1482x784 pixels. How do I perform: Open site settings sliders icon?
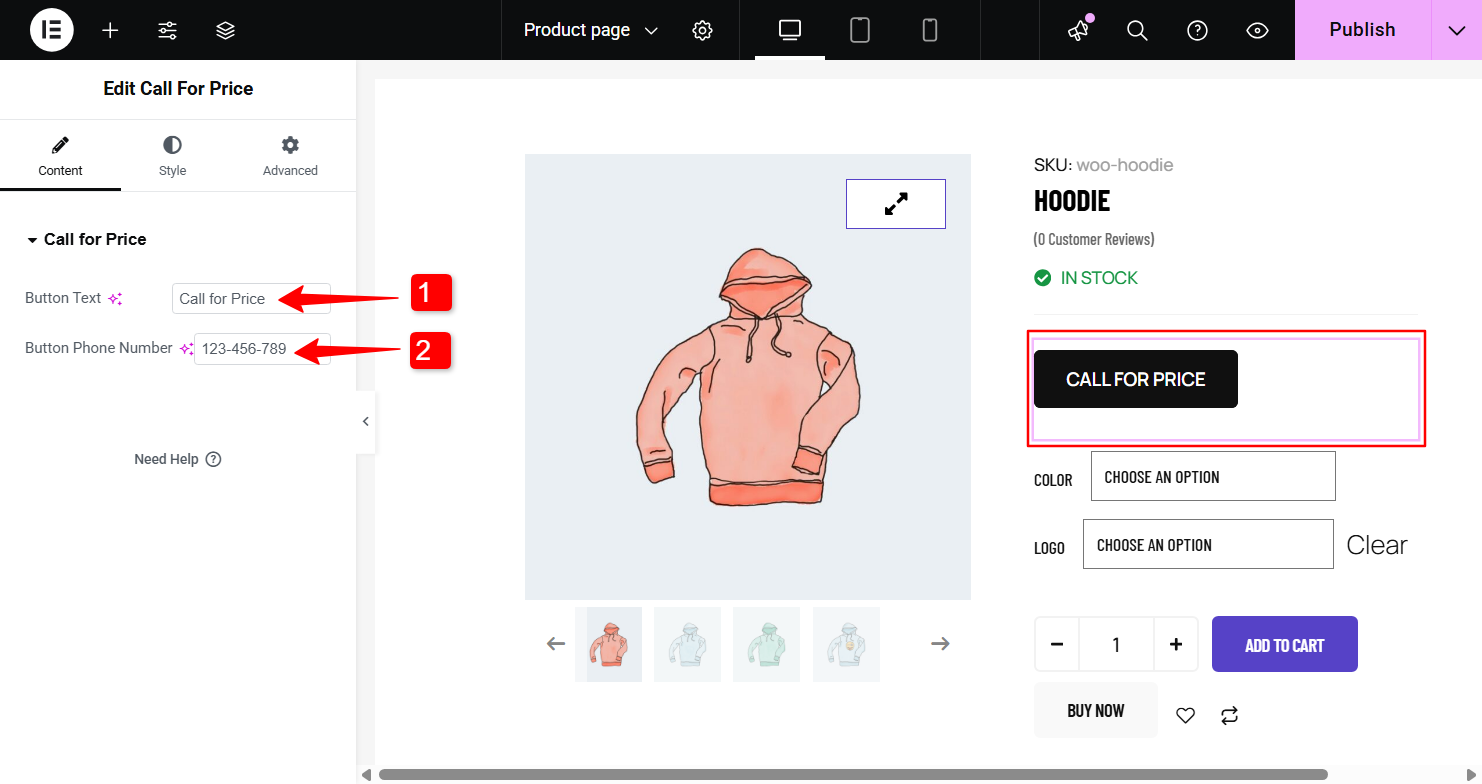coord(168,30)
